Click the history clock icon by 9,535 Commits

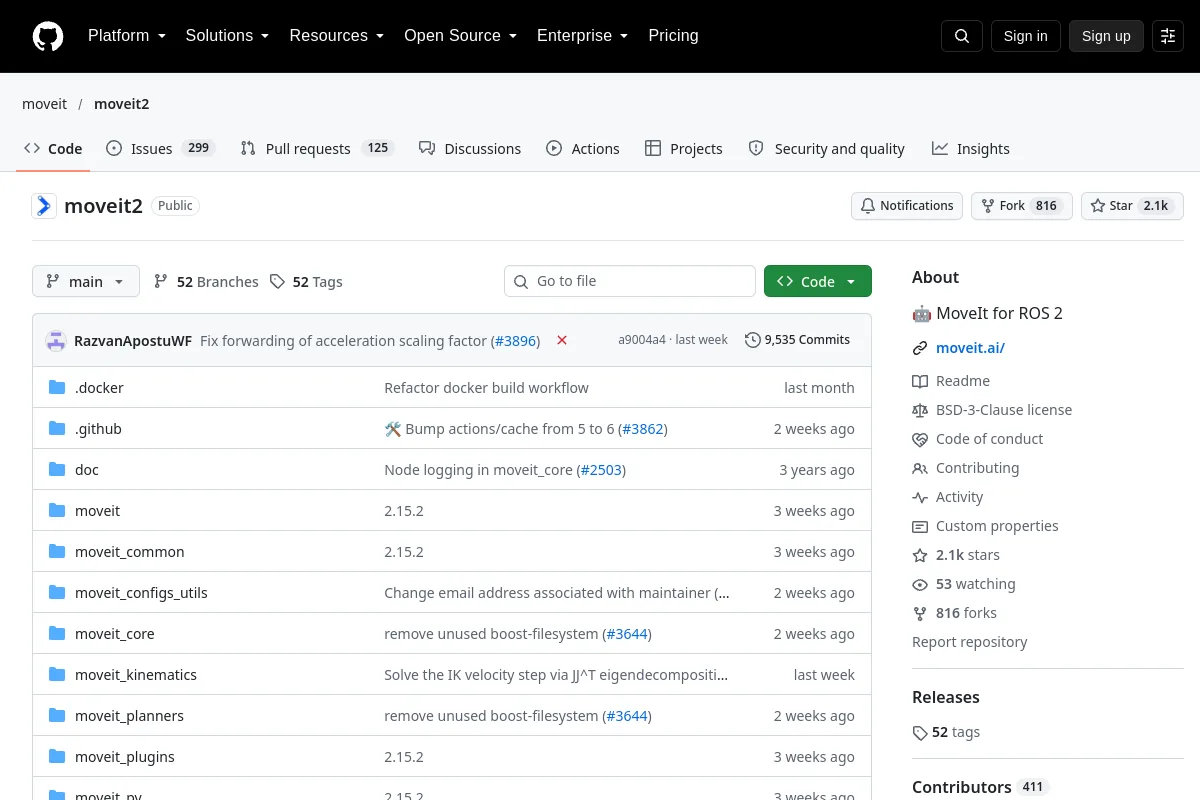coord(753,340)
